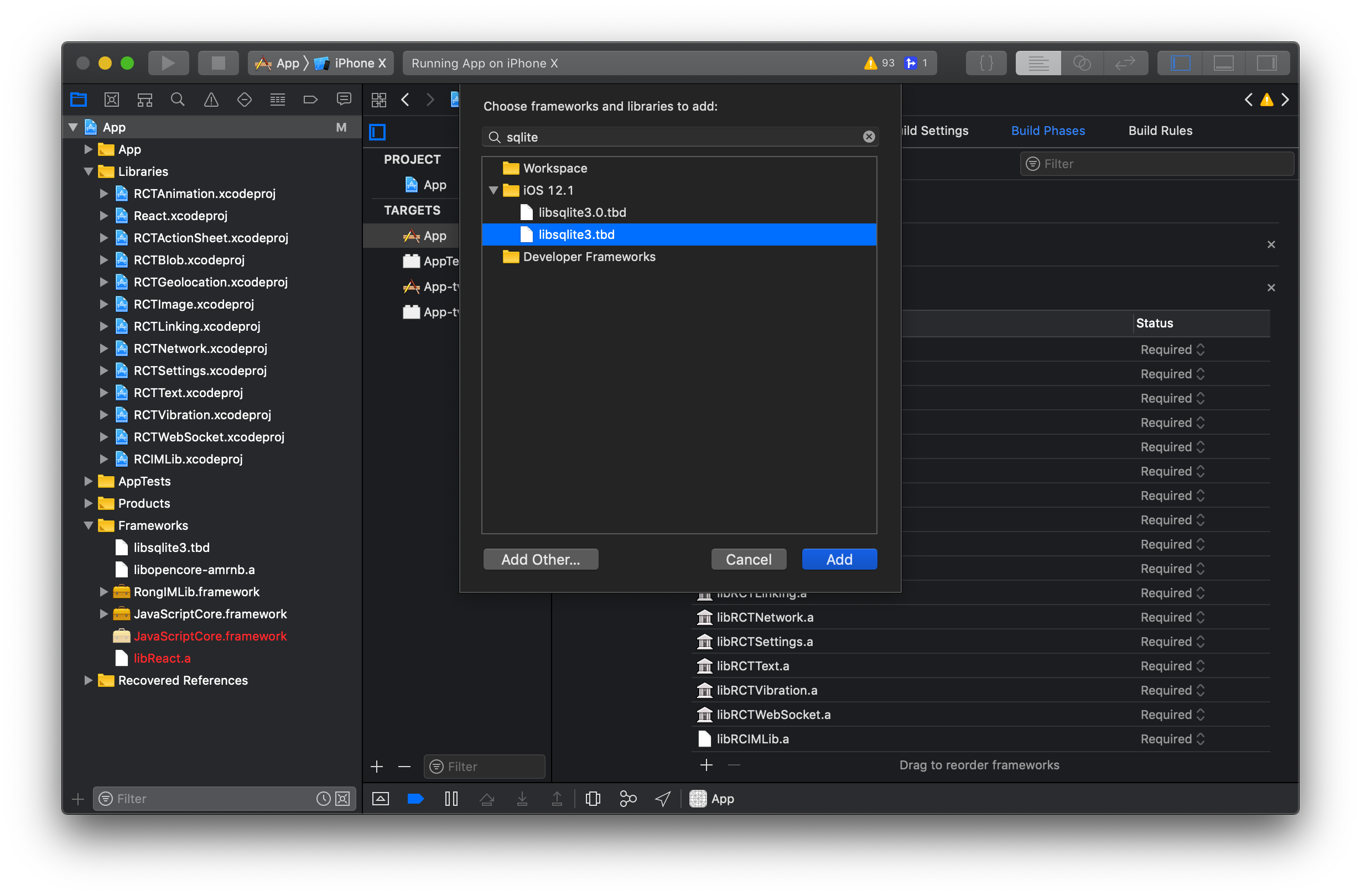Toggle recent files filter clock icon
The width and height of the screenshot is (1361, 896).
323,799
